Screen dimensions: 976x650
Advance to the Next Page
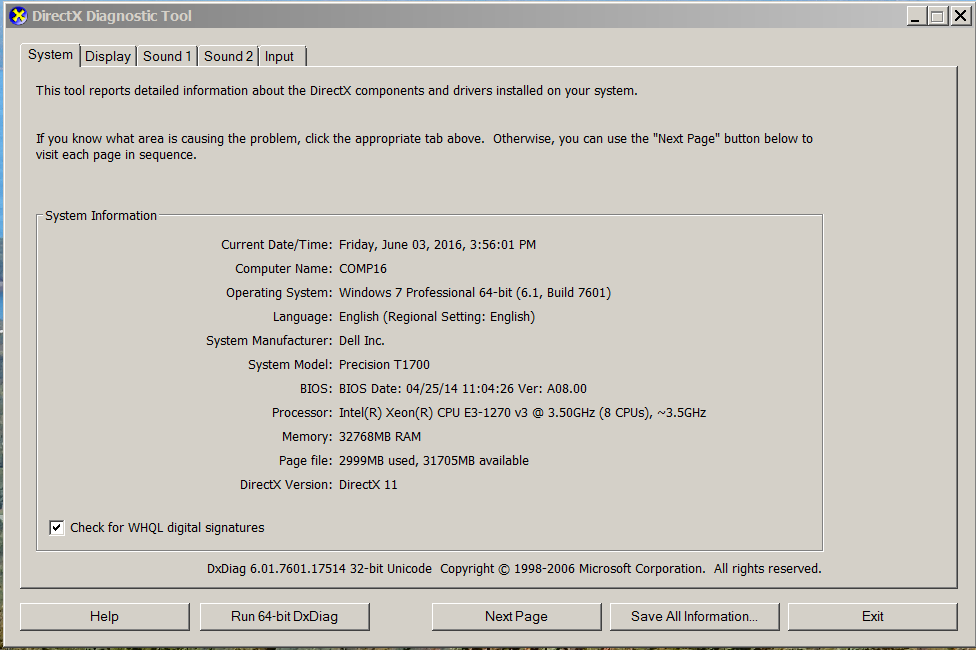click(x=516, y=616)
